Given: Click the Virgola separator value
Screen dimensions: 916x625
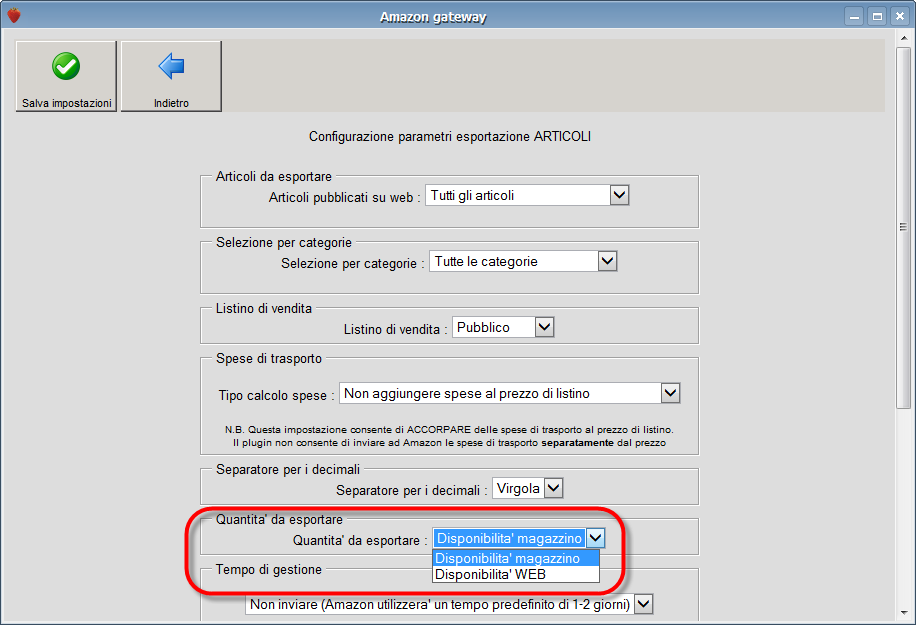Looking at the screenshot, I should click(518, 488).
